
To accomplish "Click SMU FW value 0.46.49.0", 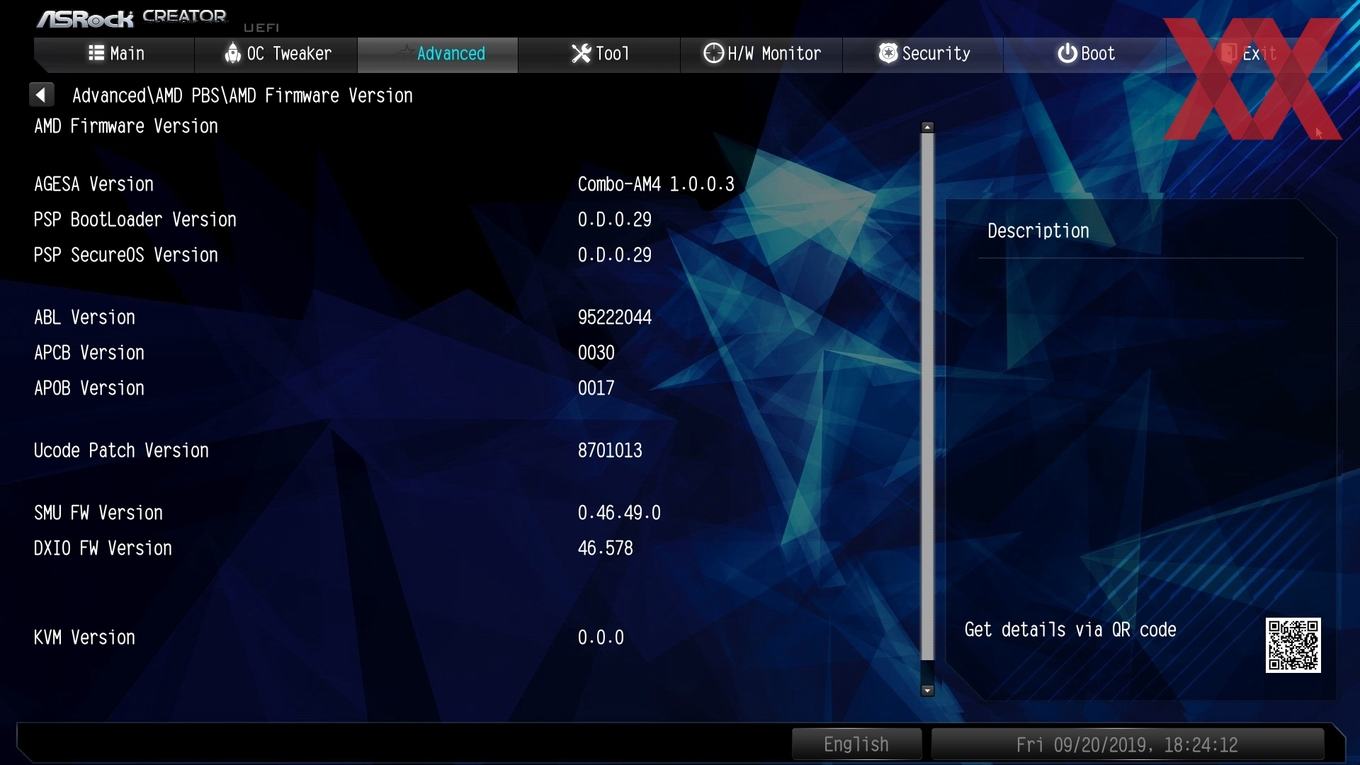I will click(619, 513).
